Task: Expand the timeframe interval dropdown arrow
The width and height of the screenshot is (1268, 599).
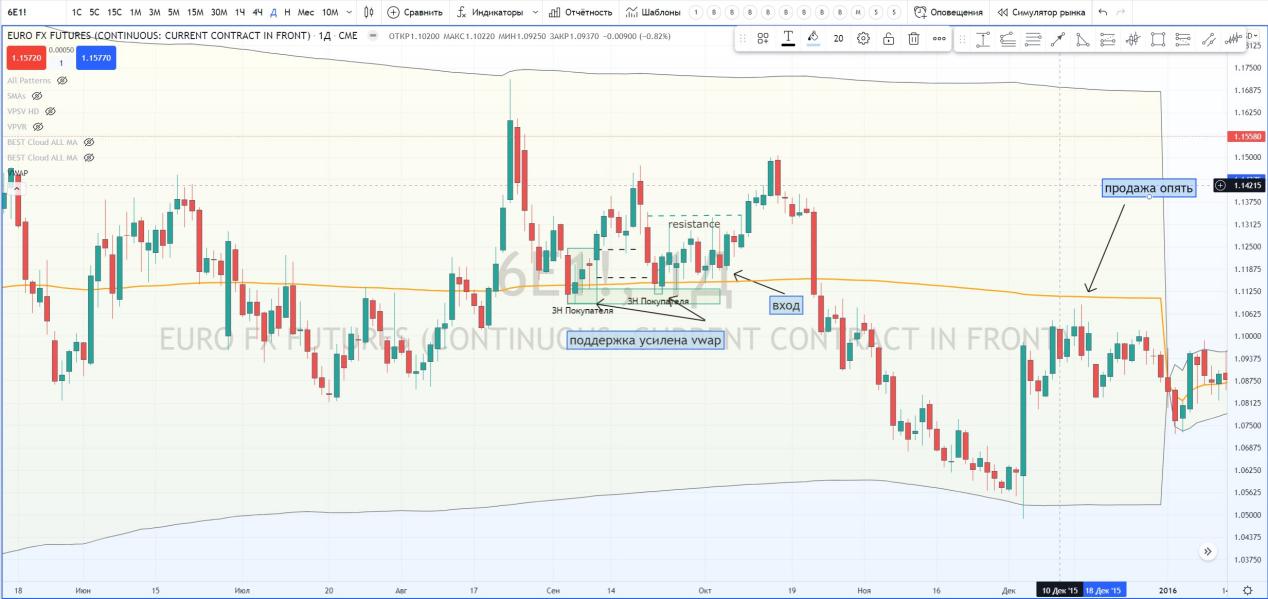Action: (x=349, y=12)
